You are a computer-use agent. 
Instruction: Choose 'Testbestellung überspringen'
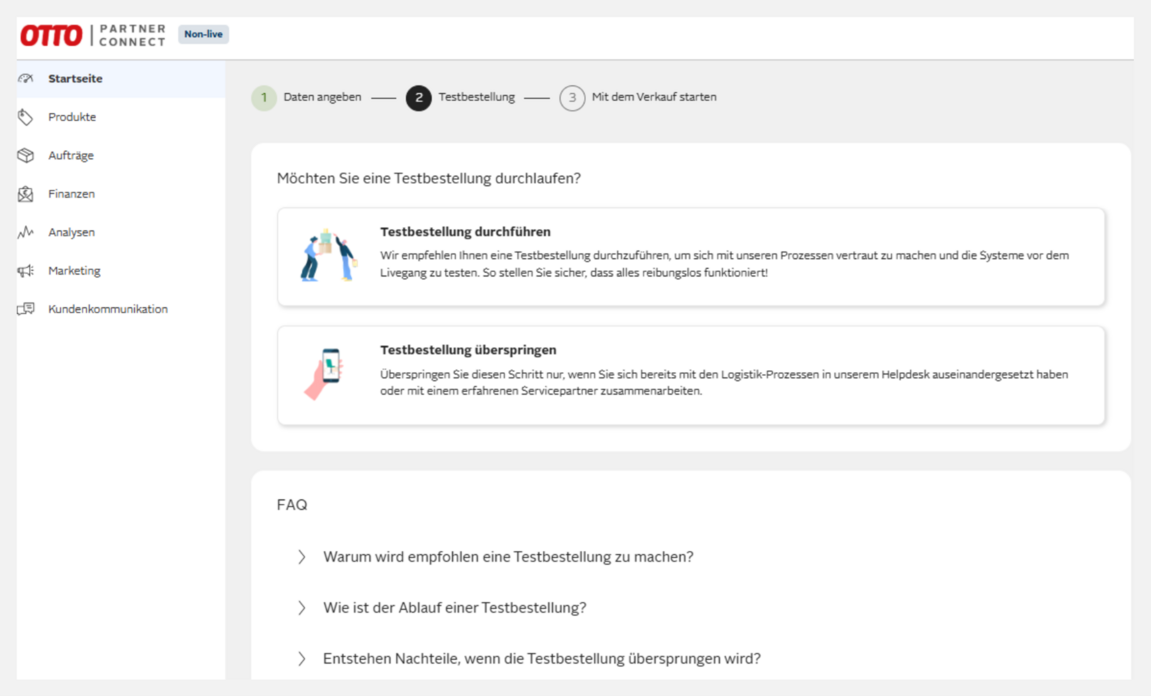click(x=691, y=374)
